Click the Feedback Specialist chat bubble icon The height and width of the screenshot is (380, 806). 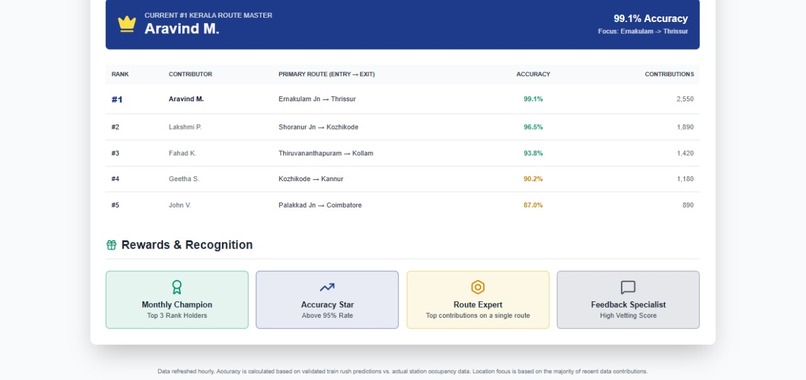click(628, 287)
